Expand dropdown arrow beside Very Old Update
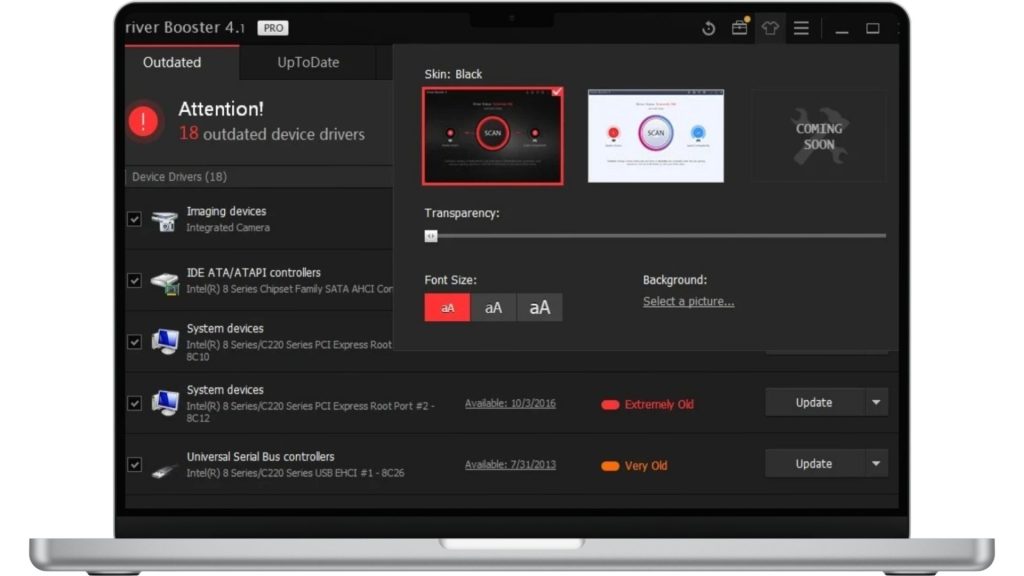Viewport: 1024px width, 576px height. (x=876, y=464)
